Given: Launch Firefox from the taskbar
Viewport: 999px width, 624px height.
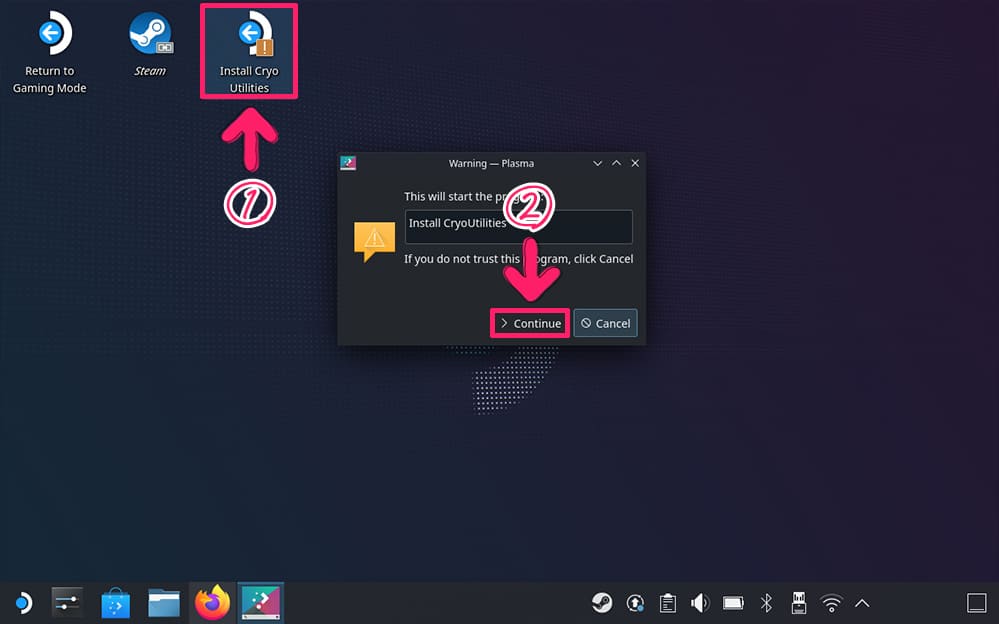Looking at the screenshot, I should pyautogui.click(x=212, y=602).
